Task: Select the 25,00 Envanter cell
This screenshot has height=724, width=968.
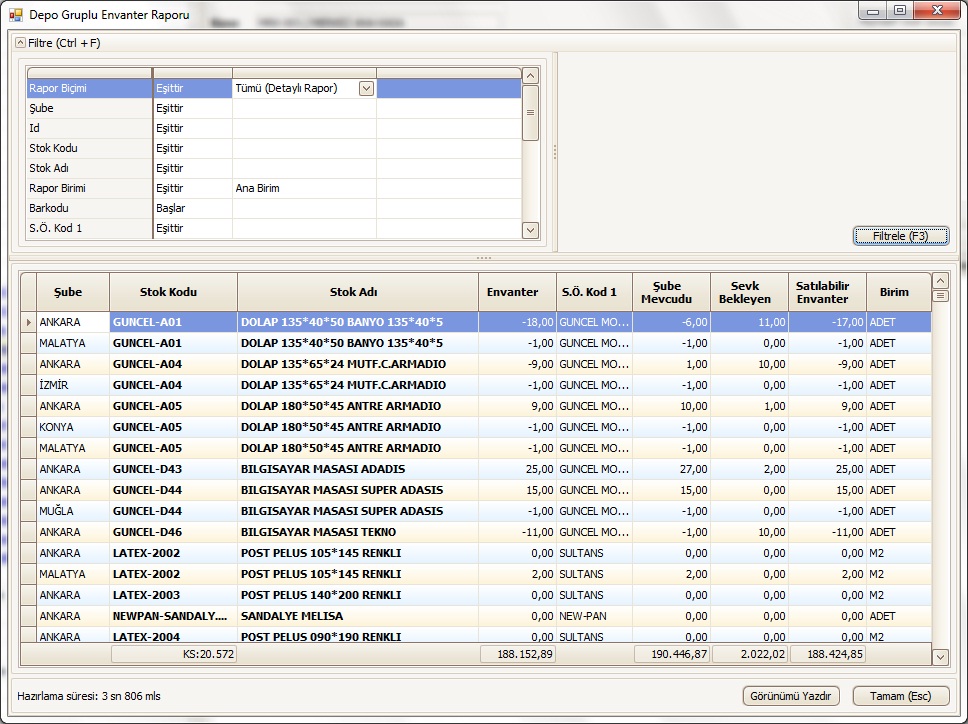Action: pyautogui.click(x=517, y=469)
